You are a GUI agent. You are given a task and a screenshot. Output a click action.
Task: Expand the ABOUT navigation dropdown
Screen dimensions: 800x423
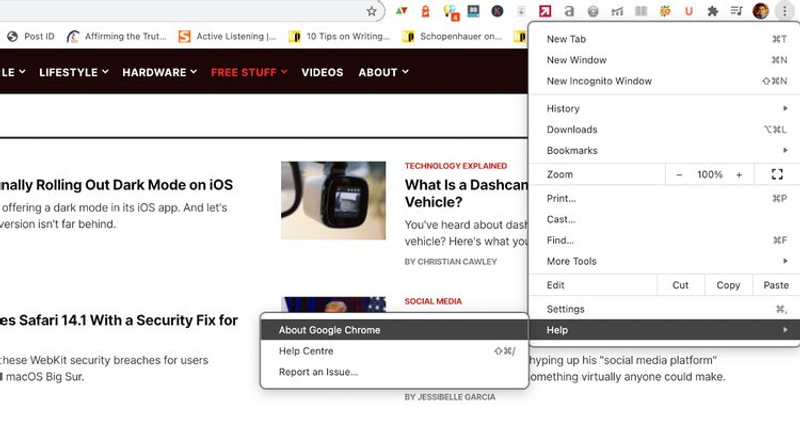pyautogui.click(x=383, y=72)
